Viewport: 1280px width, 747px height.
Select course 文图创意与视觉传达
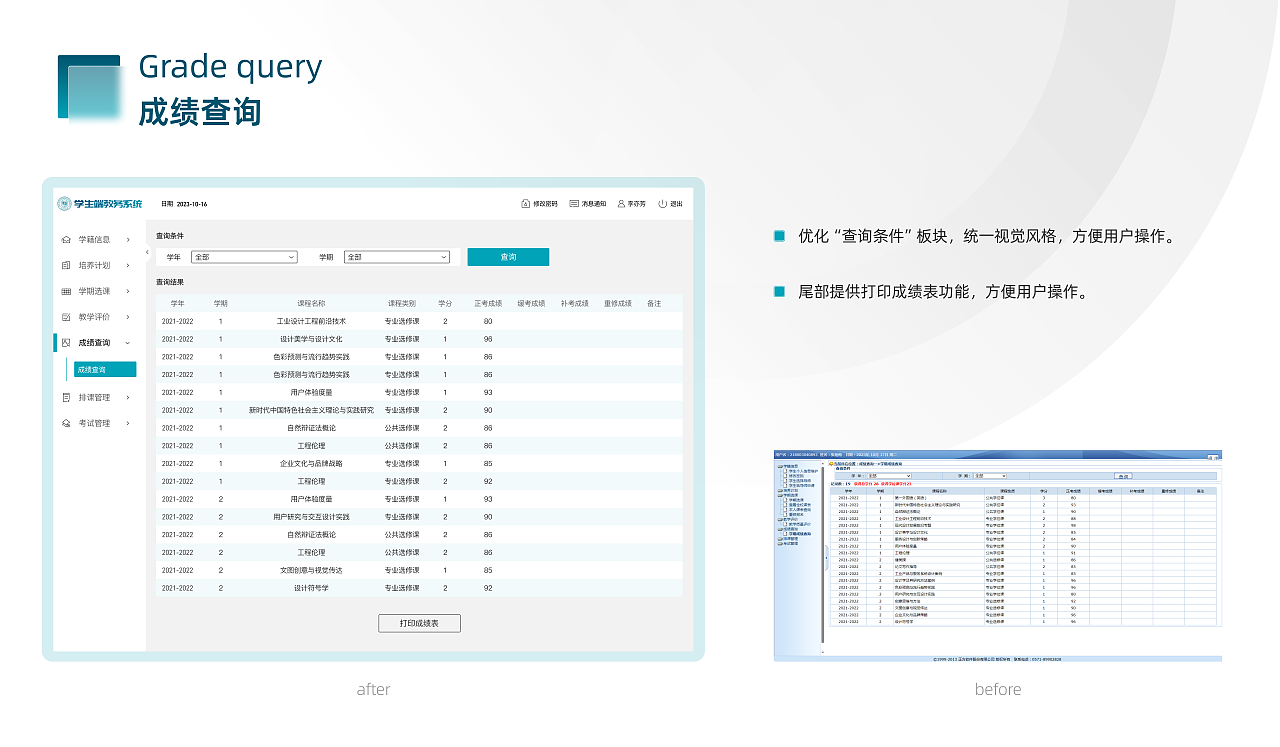[x=311, y=570]
